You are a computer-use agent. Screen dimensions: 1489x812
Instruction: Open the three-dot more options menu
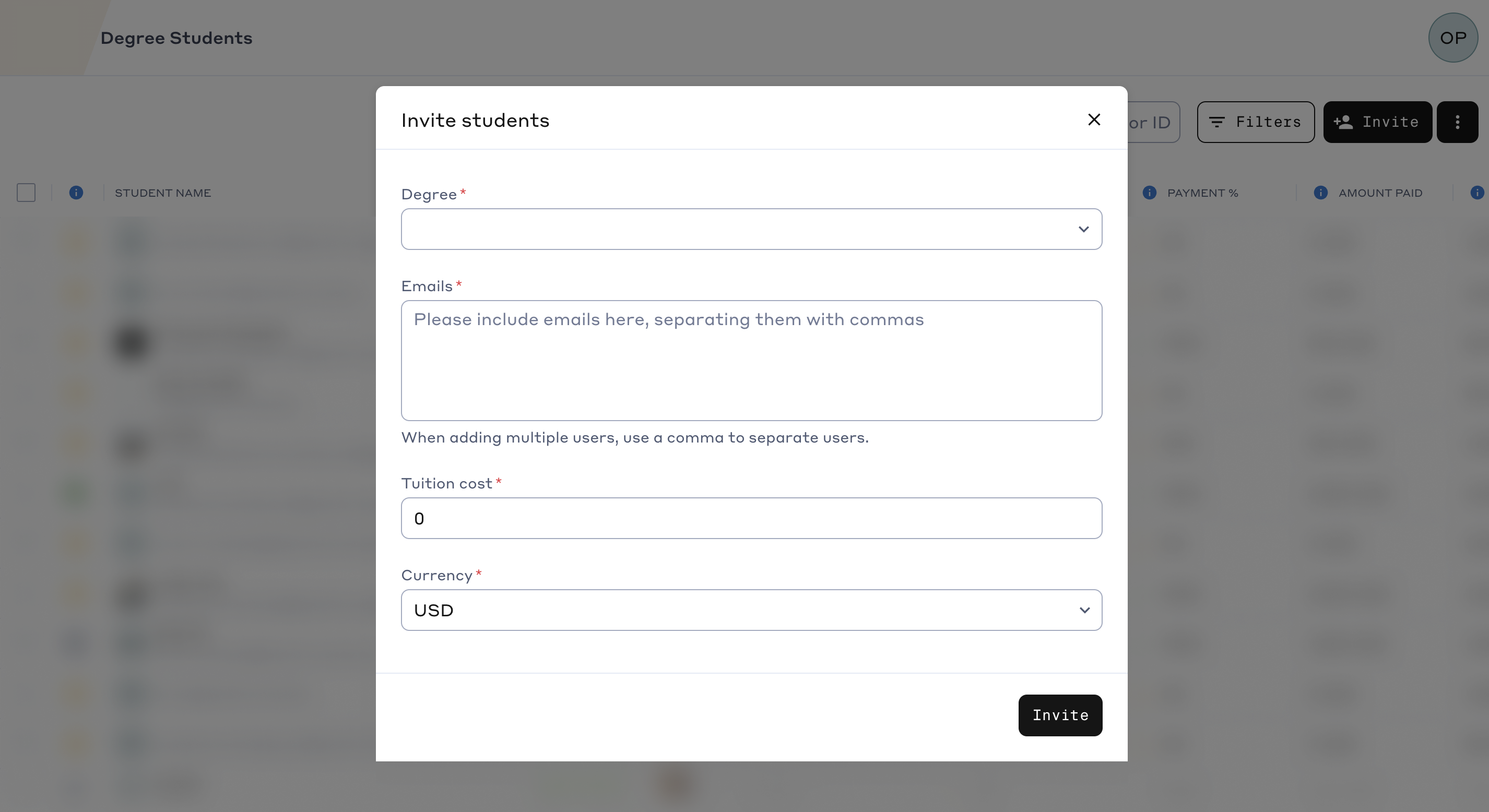click(1457, 122)
